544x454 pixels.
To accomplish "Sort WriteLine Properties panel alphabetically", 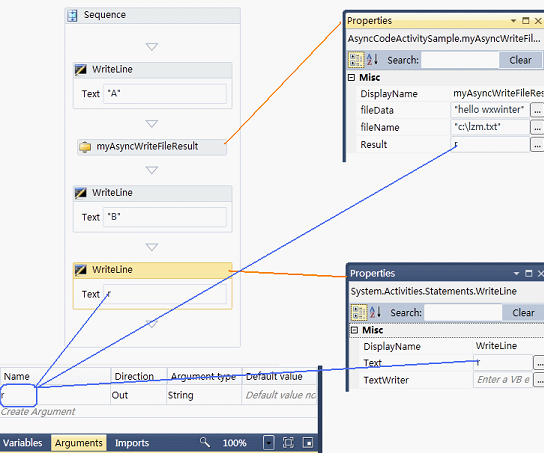I will pyautogui.click(x=375, y=312).
